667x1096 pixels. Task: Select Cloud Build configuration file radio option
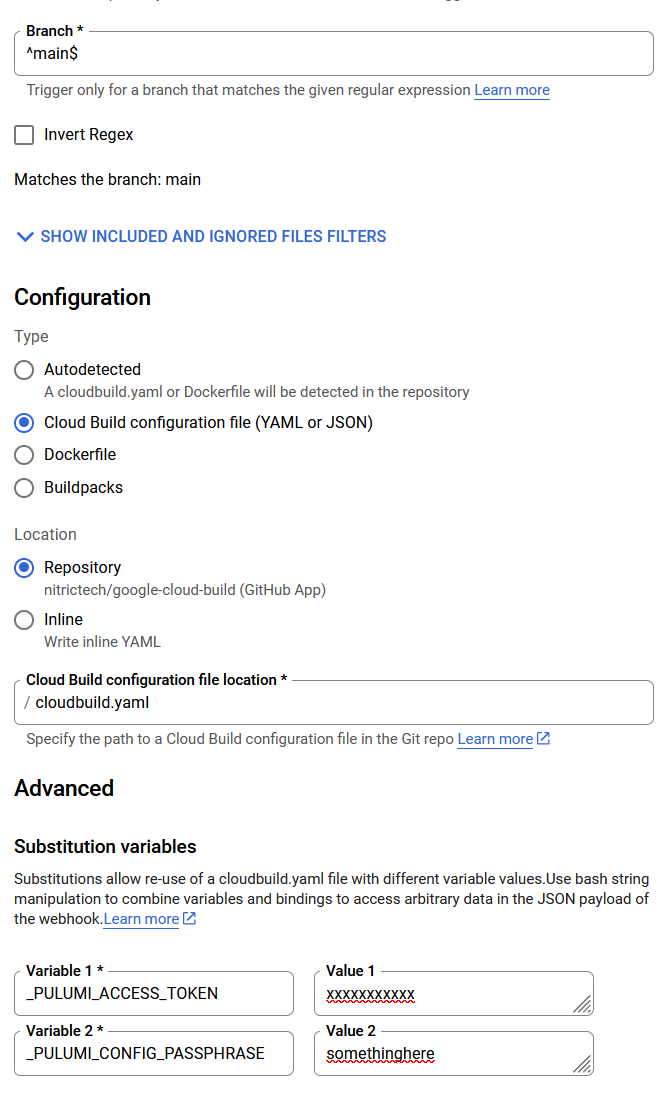[x=24, y=423]
